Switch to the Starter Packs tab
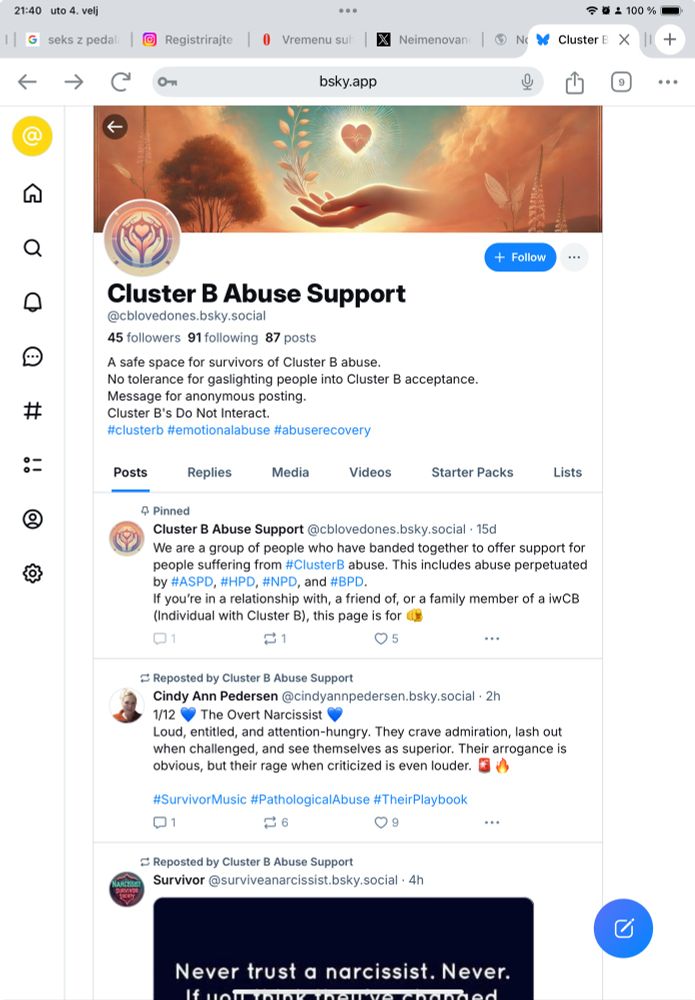 [x=472, y=473]
